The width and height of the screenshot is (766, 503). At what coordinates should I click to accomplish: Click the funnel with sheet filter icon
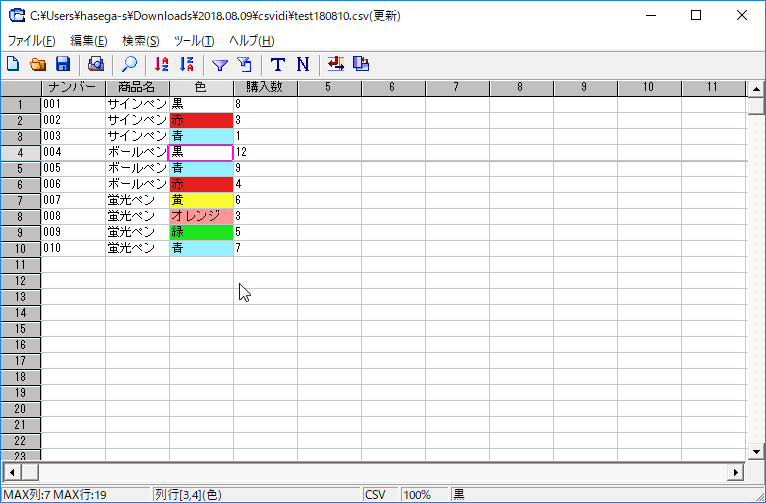tap(245, 64)
